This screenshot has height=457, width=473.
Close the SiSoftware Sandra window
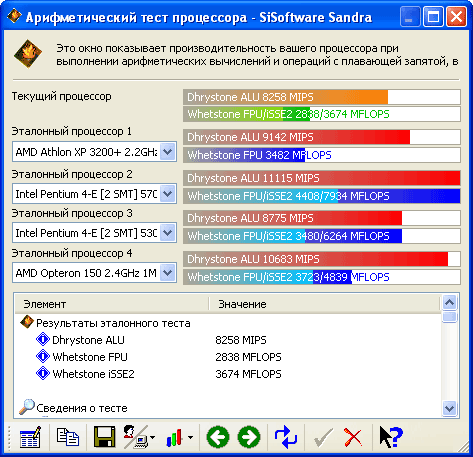coord(456,17)
